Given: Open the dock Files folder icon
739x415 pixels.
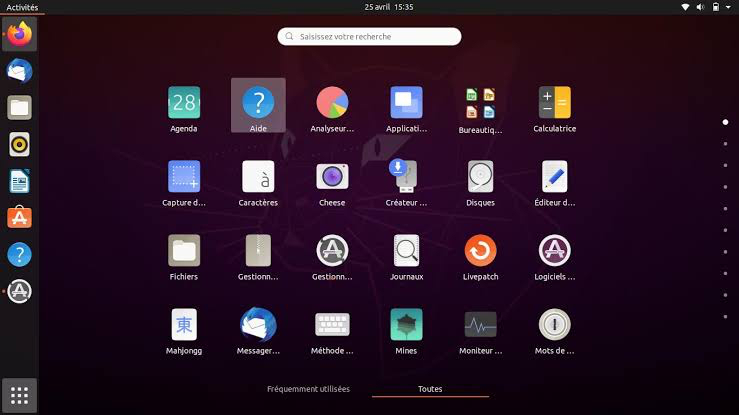Looking at the screenshot, I should pyautogui.click(x=19, y=108).
